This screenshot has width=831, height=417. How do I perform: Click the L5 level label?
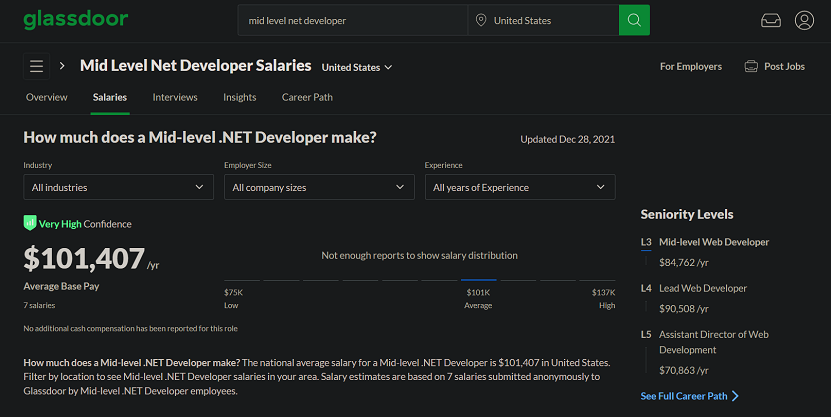coord(646,334)
